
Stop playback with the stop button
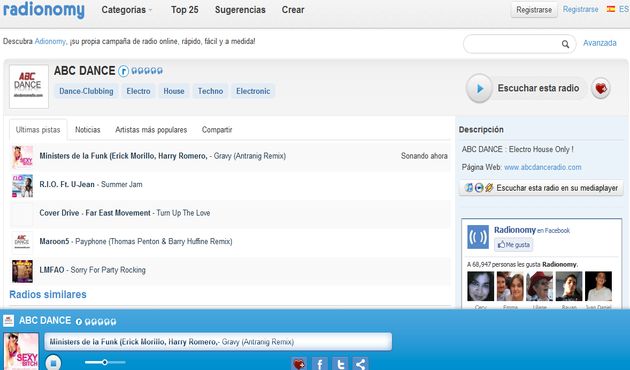[53, 363]
